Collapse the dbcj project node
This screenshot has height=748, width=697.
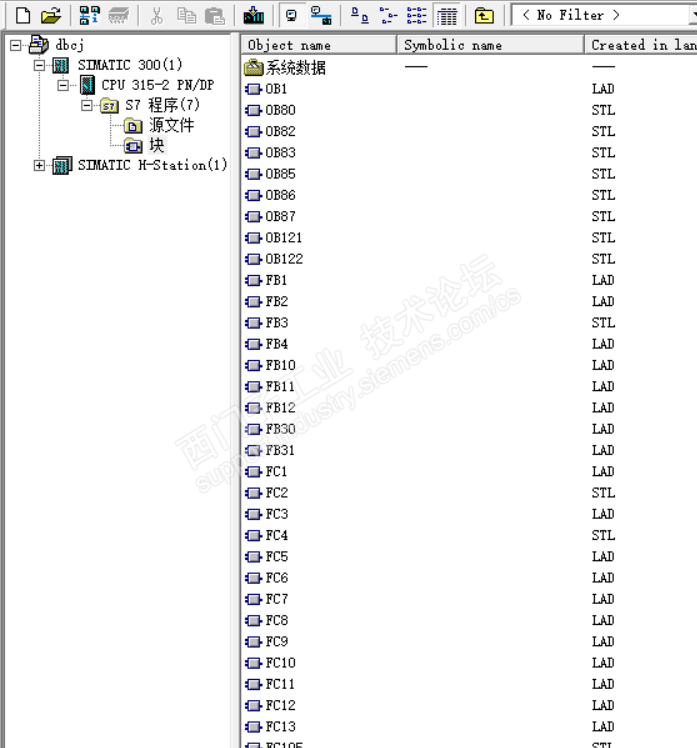[16, 45]
